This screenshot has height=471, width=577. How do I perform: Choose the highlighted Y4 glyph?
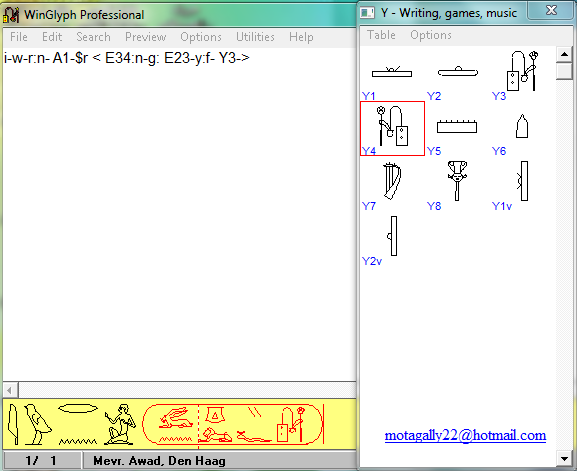click(x=392, y=128)
